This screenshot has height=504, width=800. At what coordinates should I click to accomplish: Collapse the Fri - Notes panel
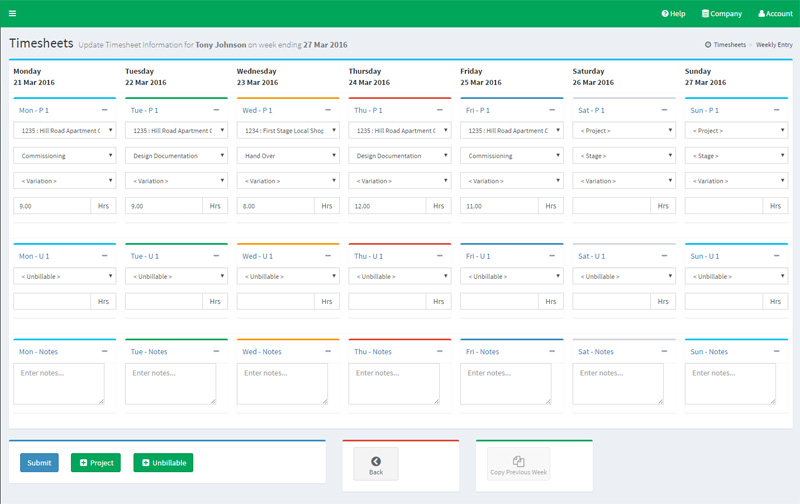552,351
